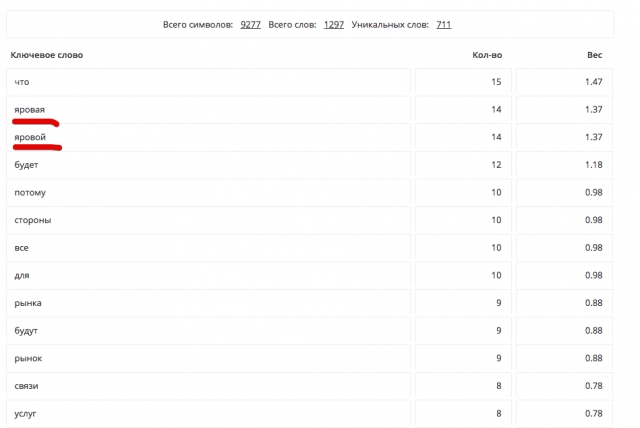Select the keyword 'стороны'
Image resolution: width=640 pixels, height=428 pixels.
[33, 220]
